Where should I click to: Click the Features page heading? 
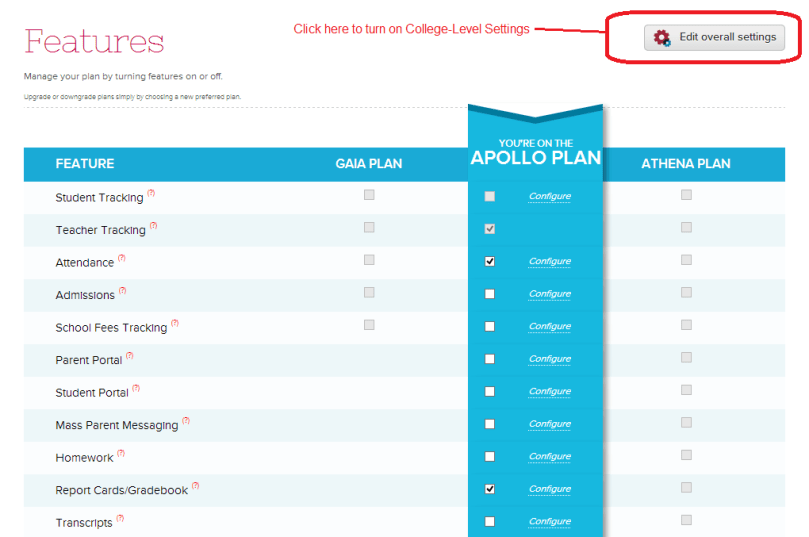[94, 41]
